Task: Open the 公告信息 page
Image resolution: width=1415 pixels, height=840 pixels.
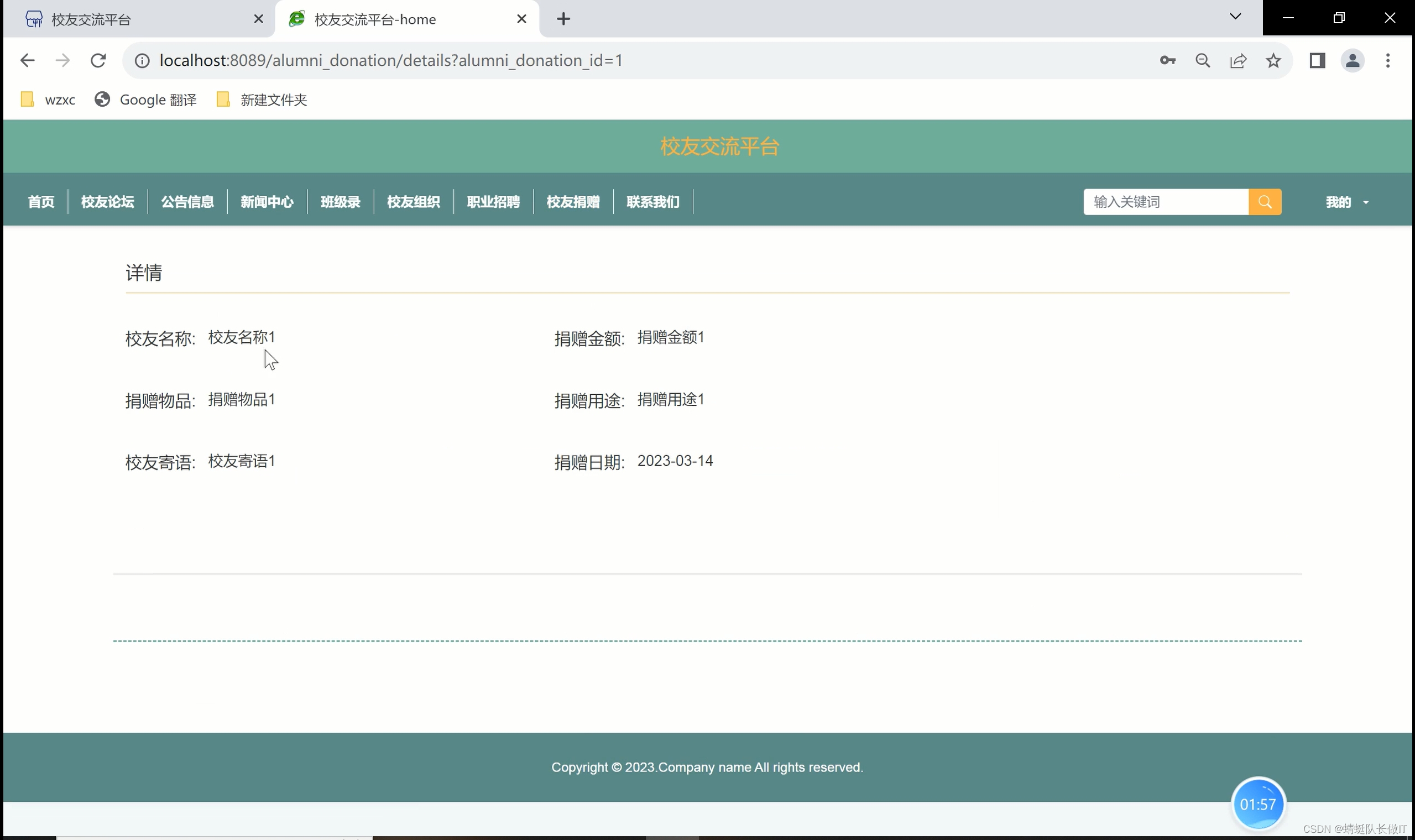Action: pos(188,201)
